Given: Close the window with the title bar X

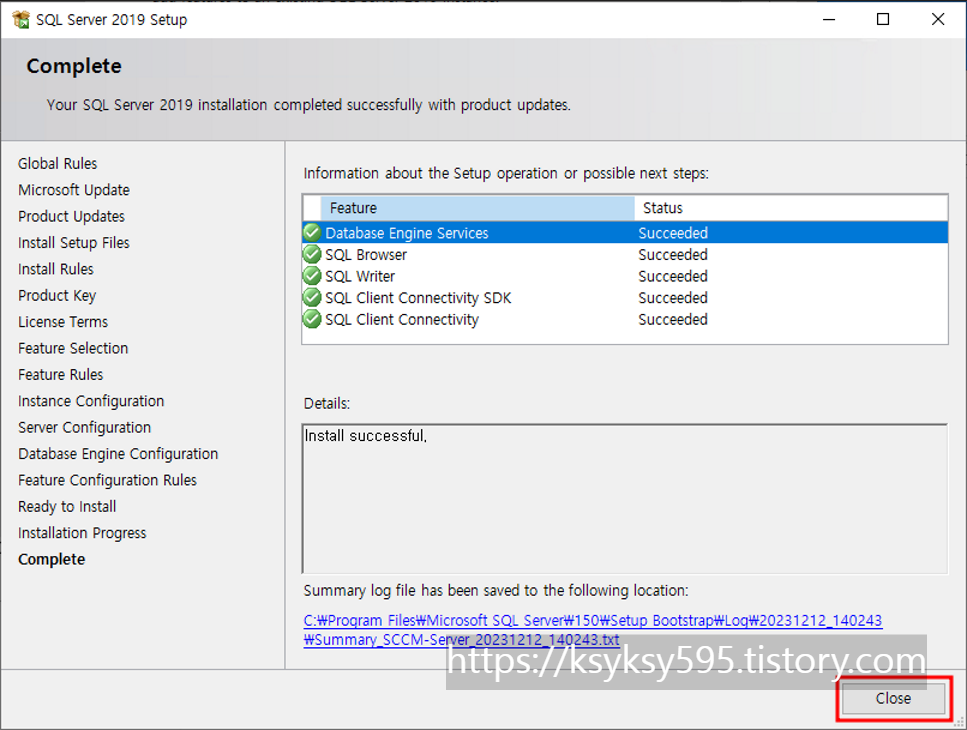Looking at the screenshot, I should [938, 20].
